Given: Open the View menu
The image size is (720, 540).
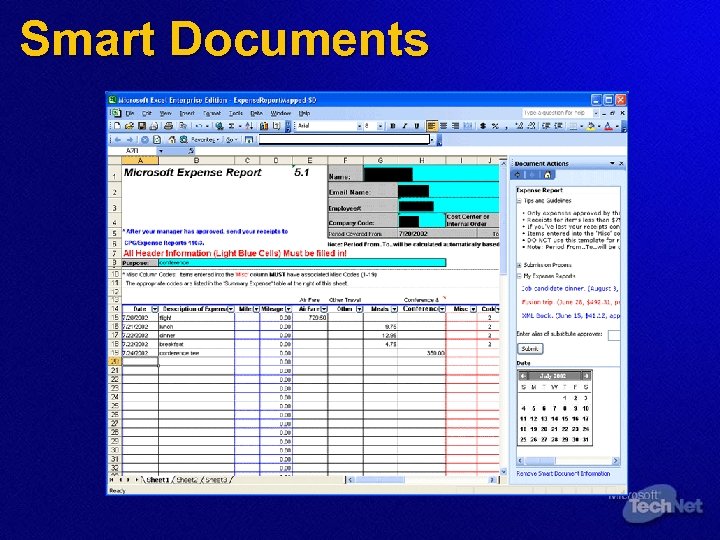Looking at the screenshot, I should tap(165, 113).
